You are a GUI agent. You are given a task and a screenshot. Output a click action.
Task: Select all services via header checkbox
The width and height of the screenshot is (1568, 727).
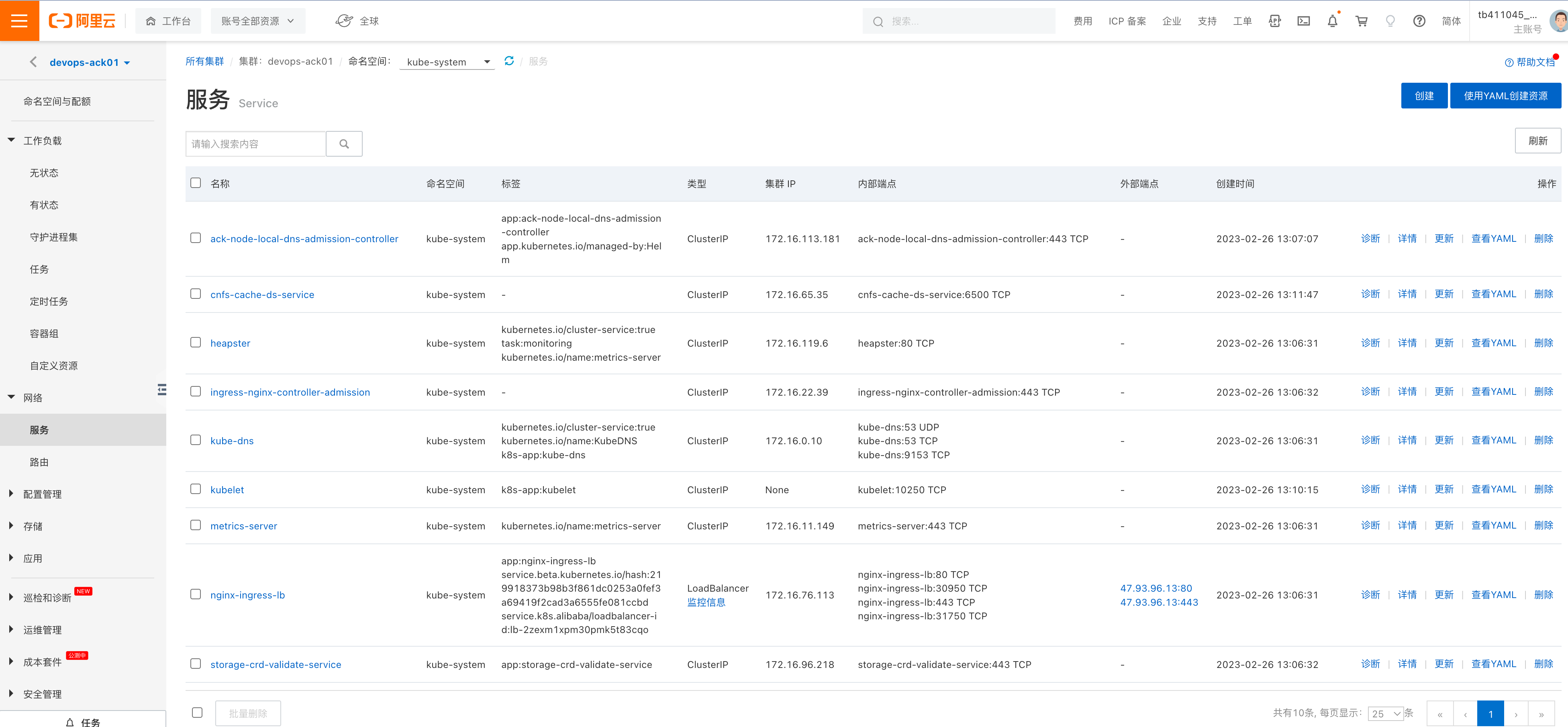tap(195, 183)
